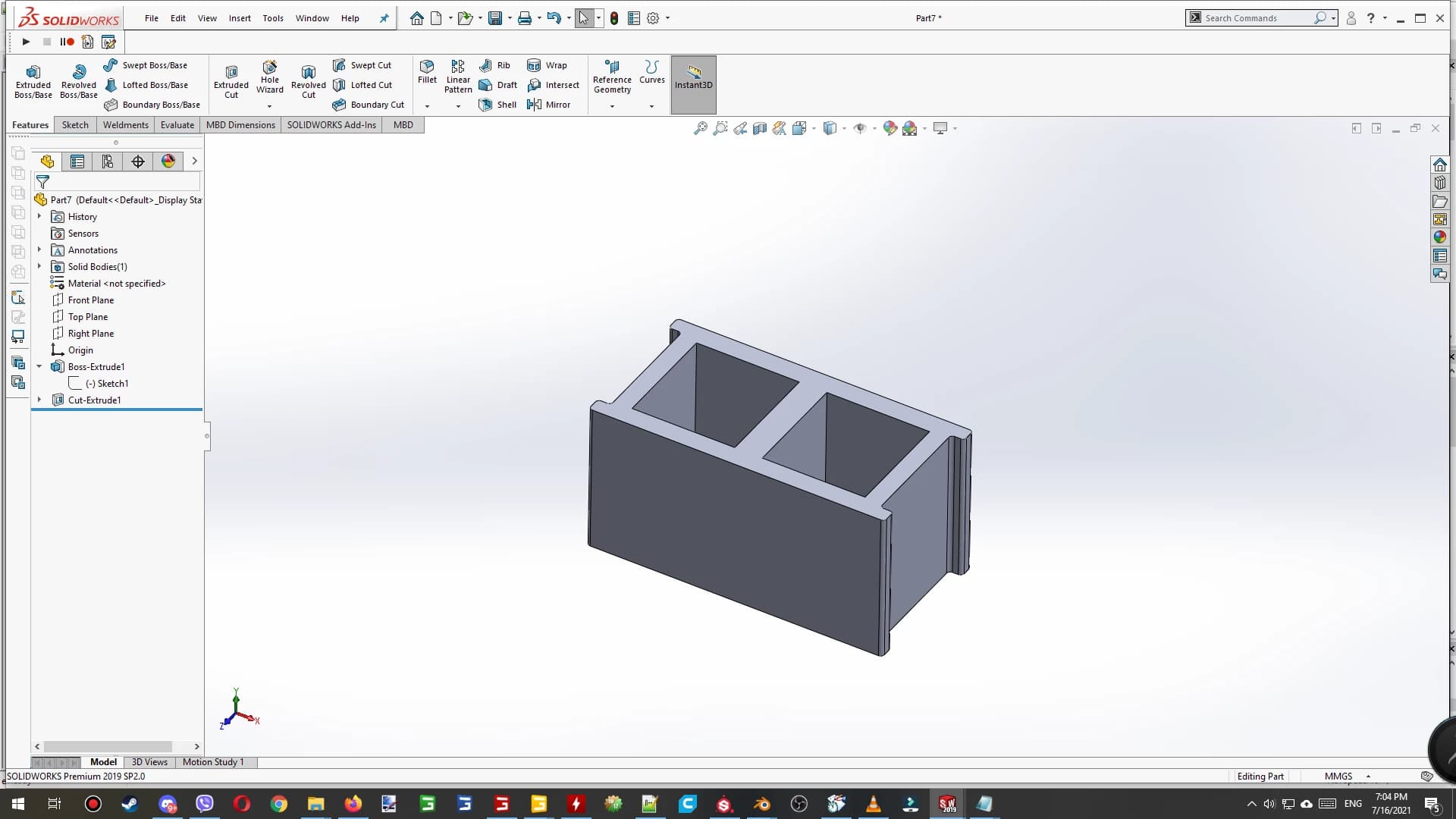The height and width of the screenshot is (819, 1456).
Task: Open the Tools menu
Action: [273, 18]
